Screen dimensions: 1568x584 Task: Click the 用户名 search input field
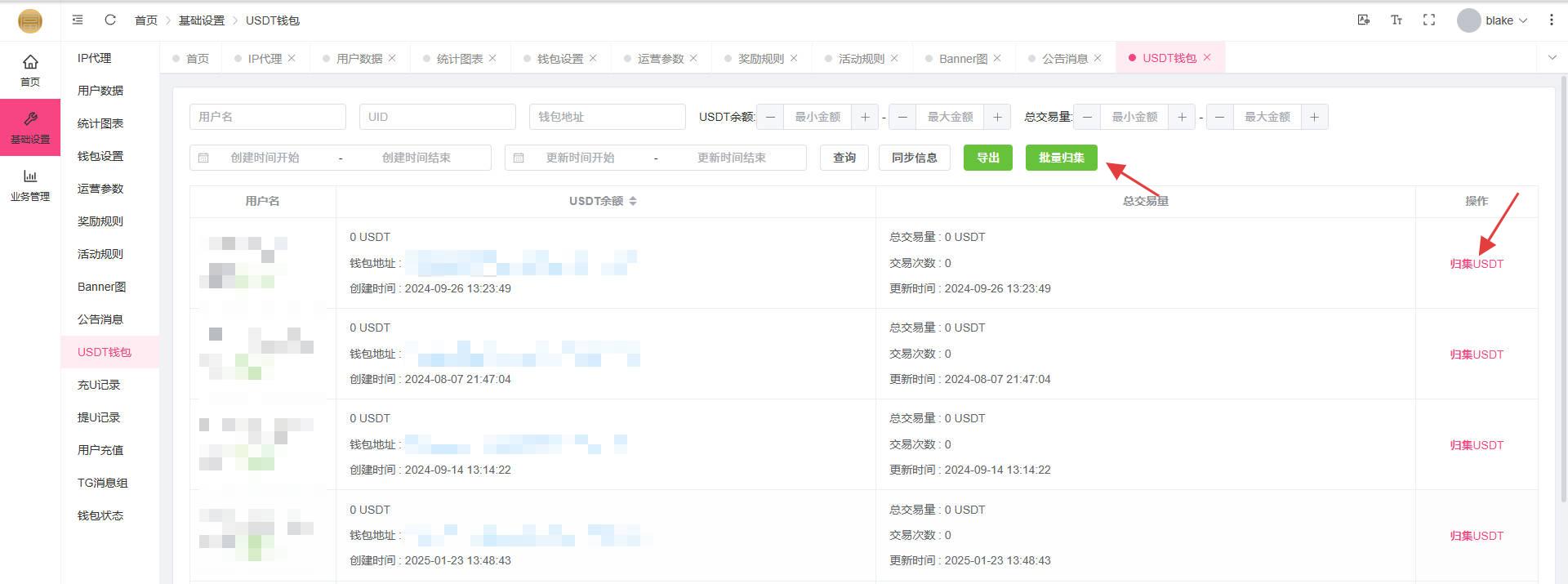click(x=267, y=117)
